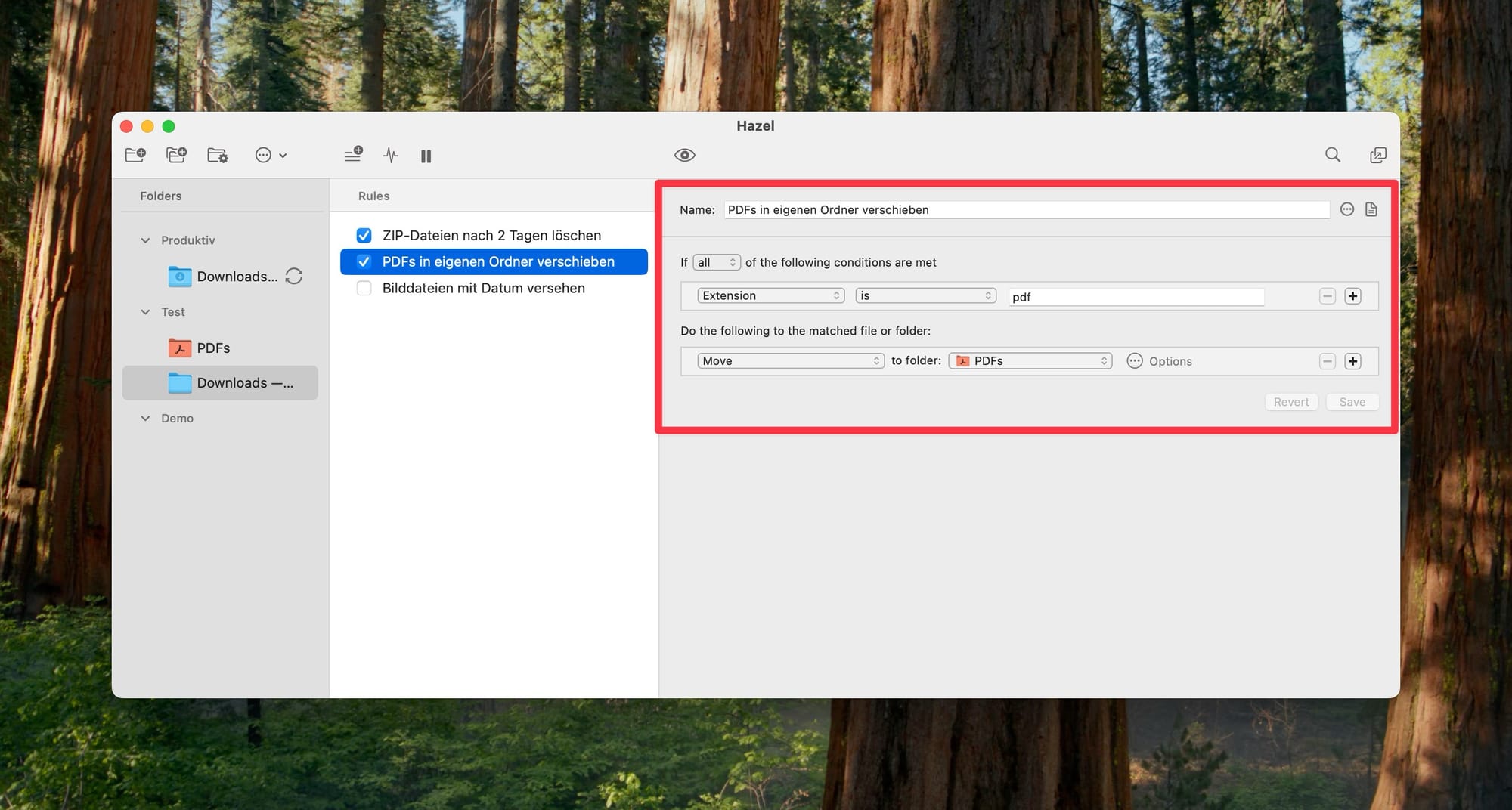Click the Options ellipsis for Move action
The height and width of the screenshot is (810, 1512).
point(1134,361)
